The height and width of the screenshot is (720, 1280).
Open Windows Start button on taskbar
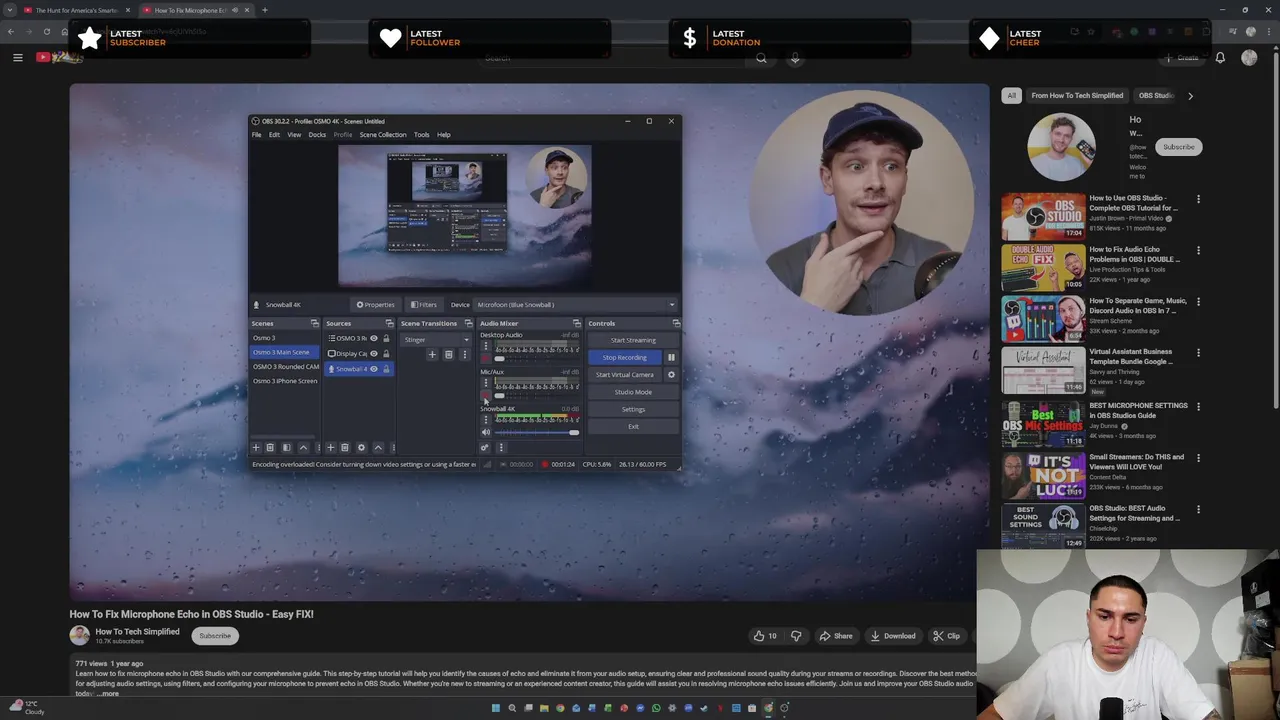click(496, 708)
